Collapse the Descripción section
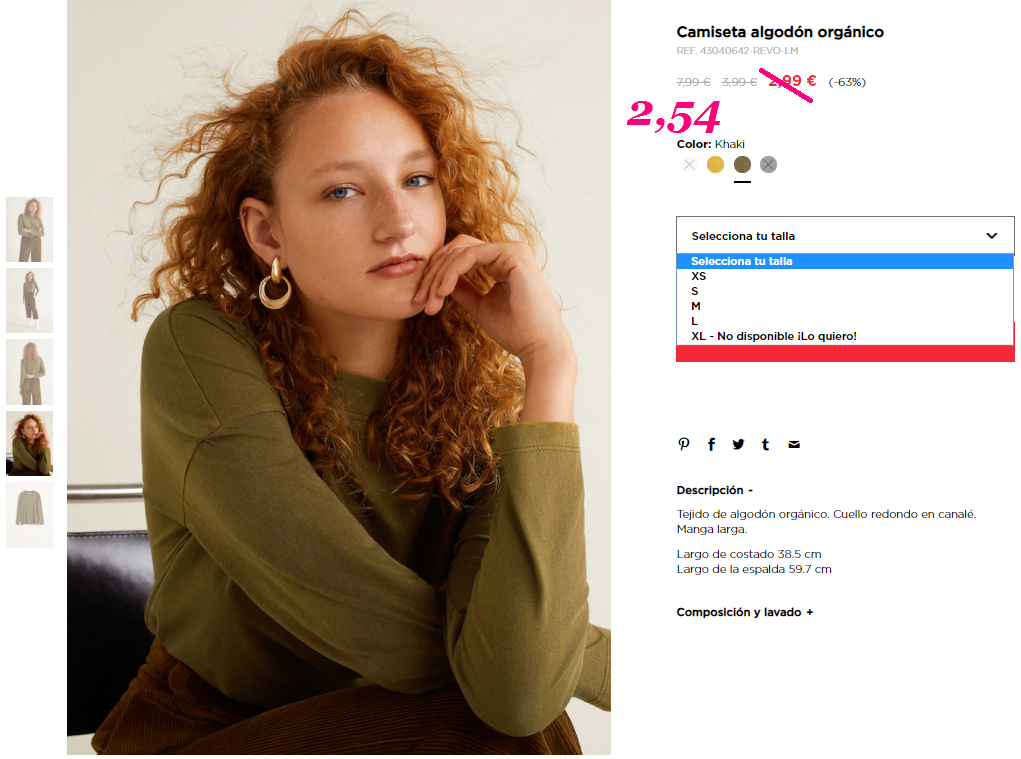Image resolution: width=1021 pixels, height=759 pixels. 714,490
